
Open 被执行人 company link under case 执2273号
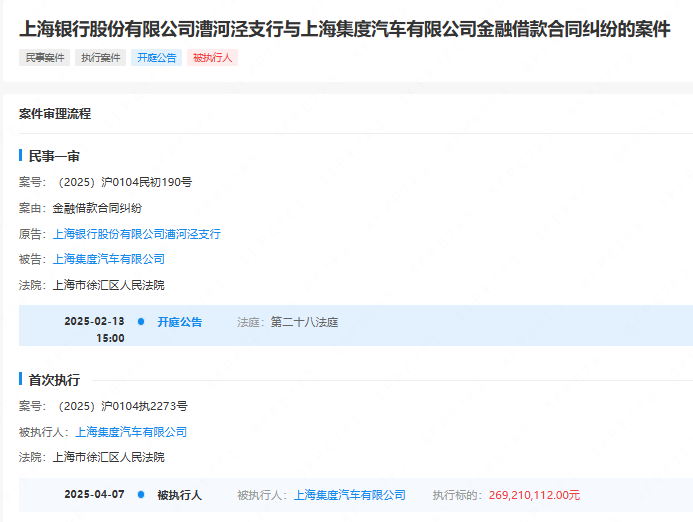pyautogui.click(x=131, y=432)
